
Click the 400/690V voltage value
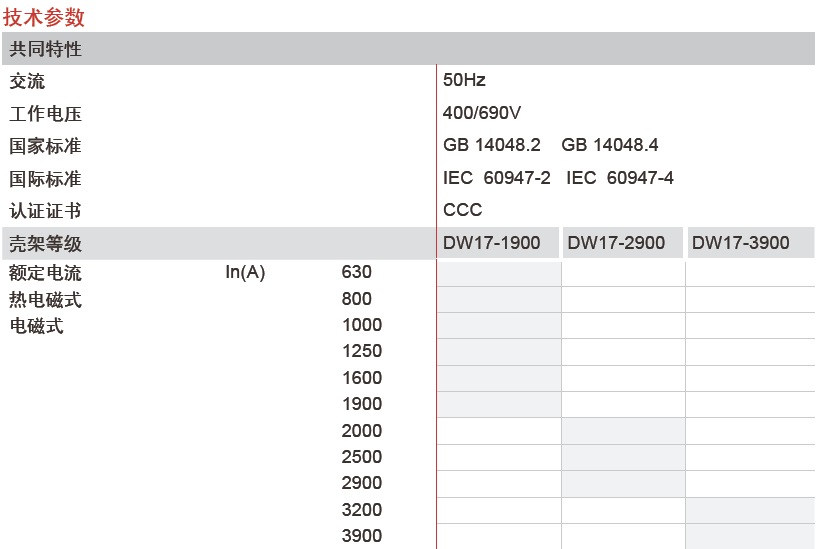click(x=482, y=113)
